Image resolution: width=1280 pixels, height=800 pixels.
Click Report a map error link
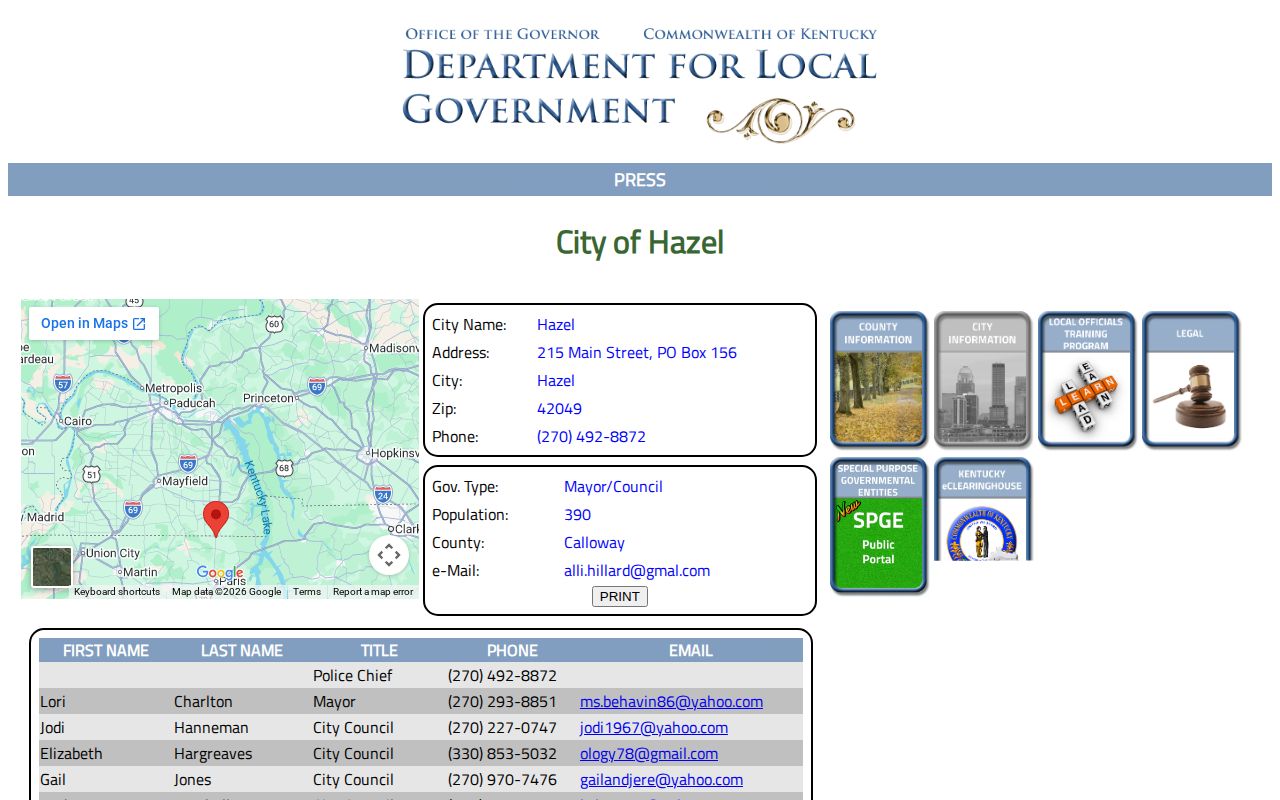point(373,592)
